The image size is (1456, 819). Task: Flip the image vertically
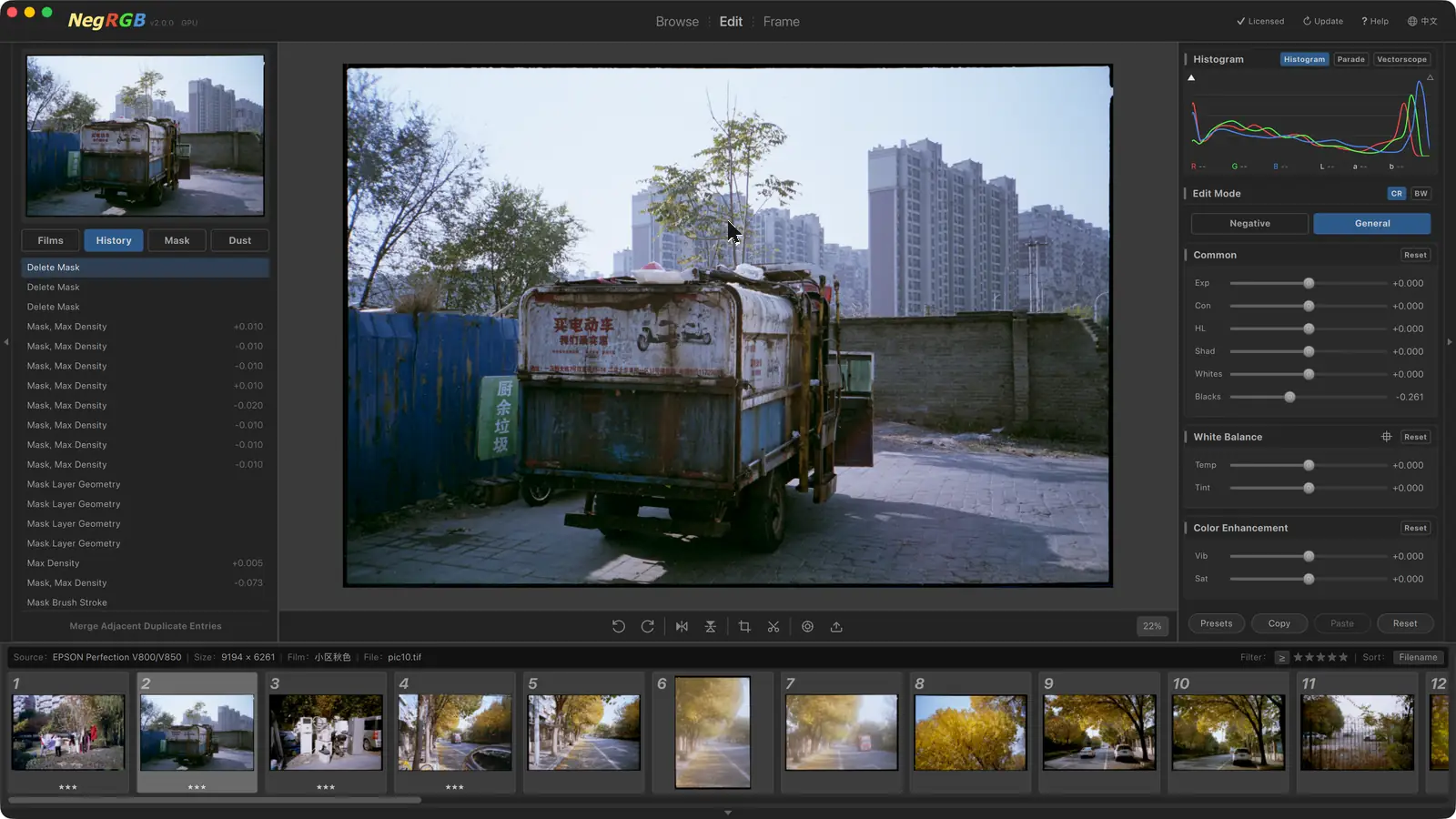click(x=711, y=626)
